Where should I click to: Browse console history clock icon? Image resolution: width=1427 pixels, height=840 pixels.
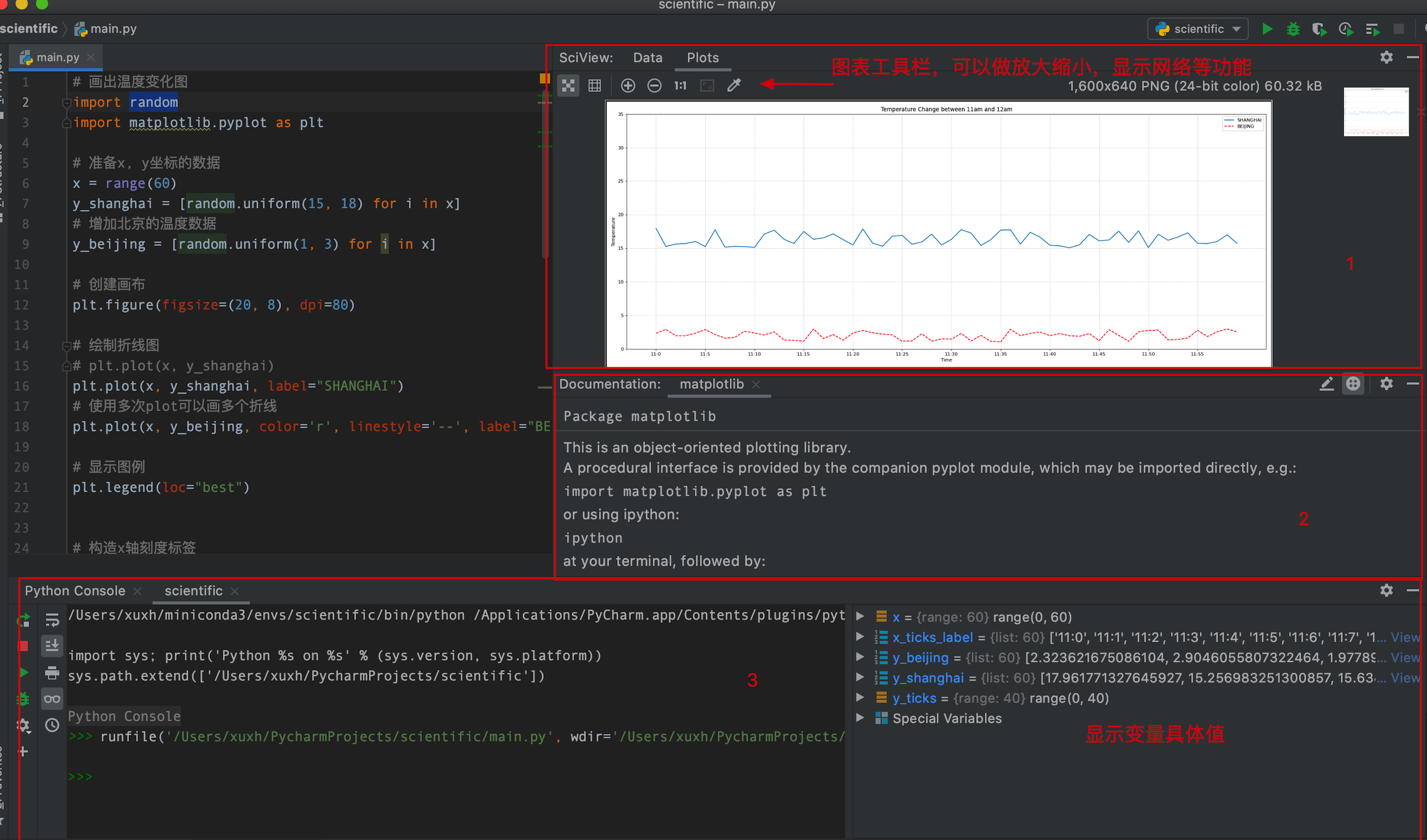click(52, 726)
